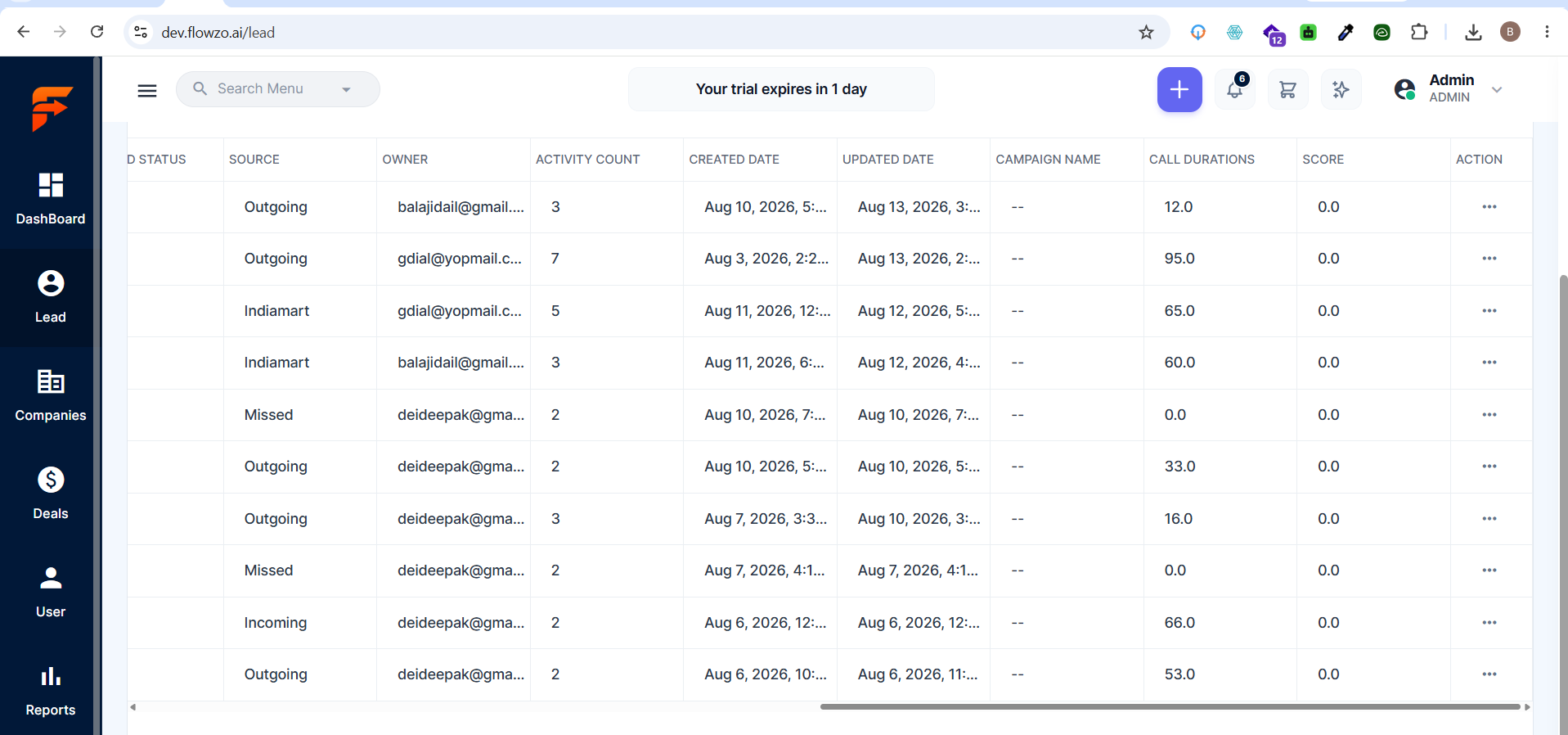The height and width of the screenshot is (735, 1568).
Task: Click activity count value 5
Action: pyautogui.click(x=555, y=311)
